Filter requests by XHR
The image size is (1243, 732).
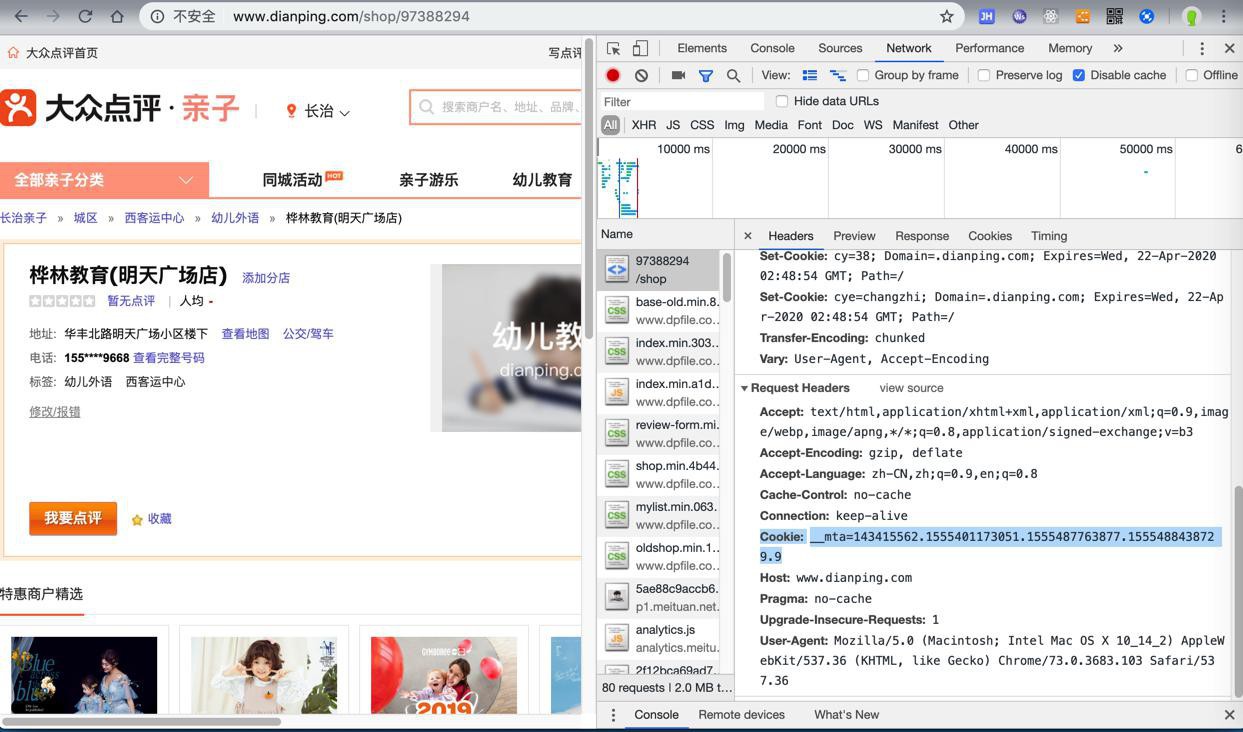click(644, 125)
